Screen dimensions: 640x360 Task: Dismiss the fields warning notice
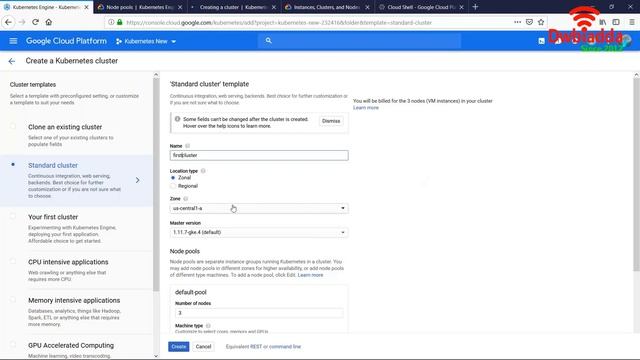click(x=331, y=121)
